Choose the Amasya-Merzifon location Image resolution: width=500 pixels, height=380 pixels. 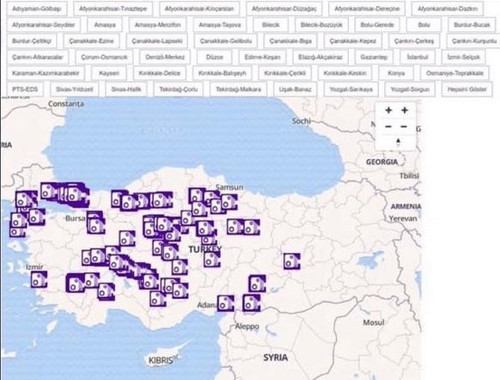point(158,25)
